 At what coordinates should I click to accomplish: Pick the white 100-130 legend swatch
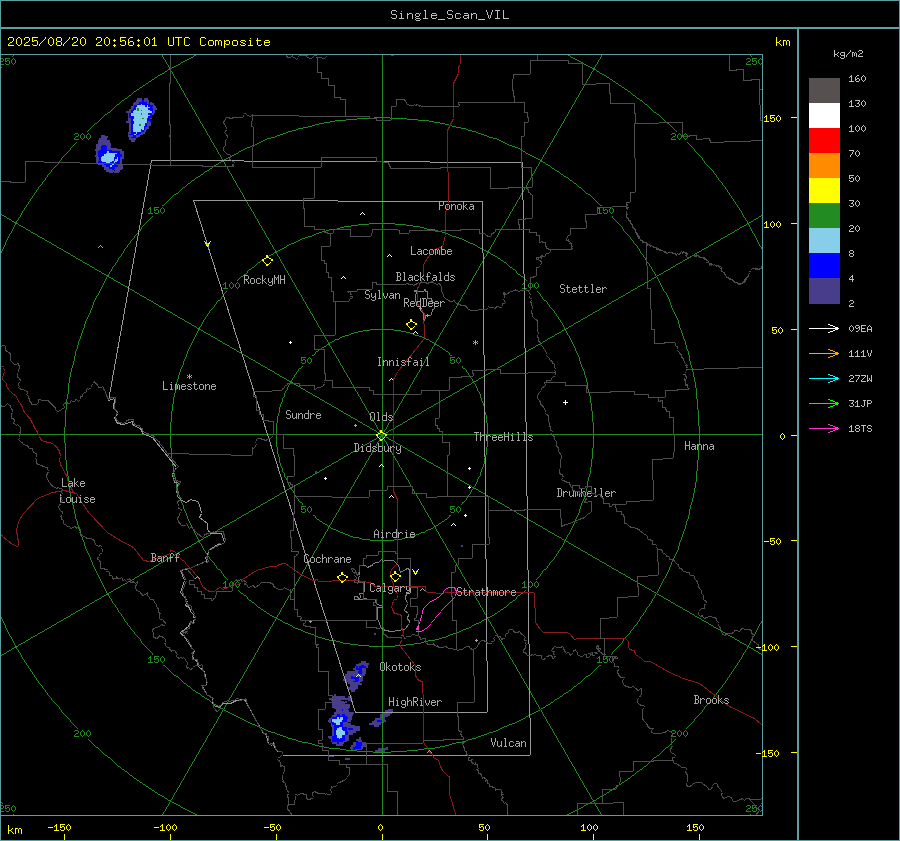[824, 115]
